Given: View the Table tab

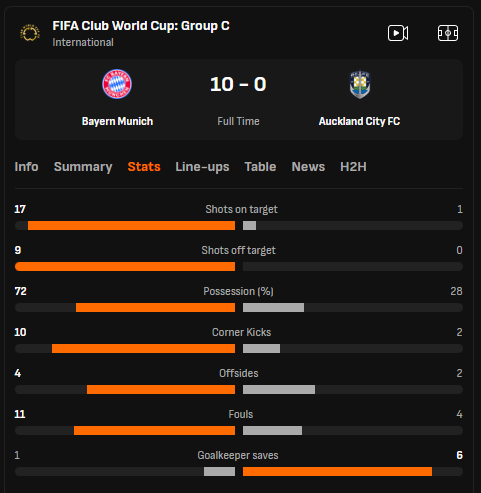Looking at the screenshot, I should coord(260,167).
